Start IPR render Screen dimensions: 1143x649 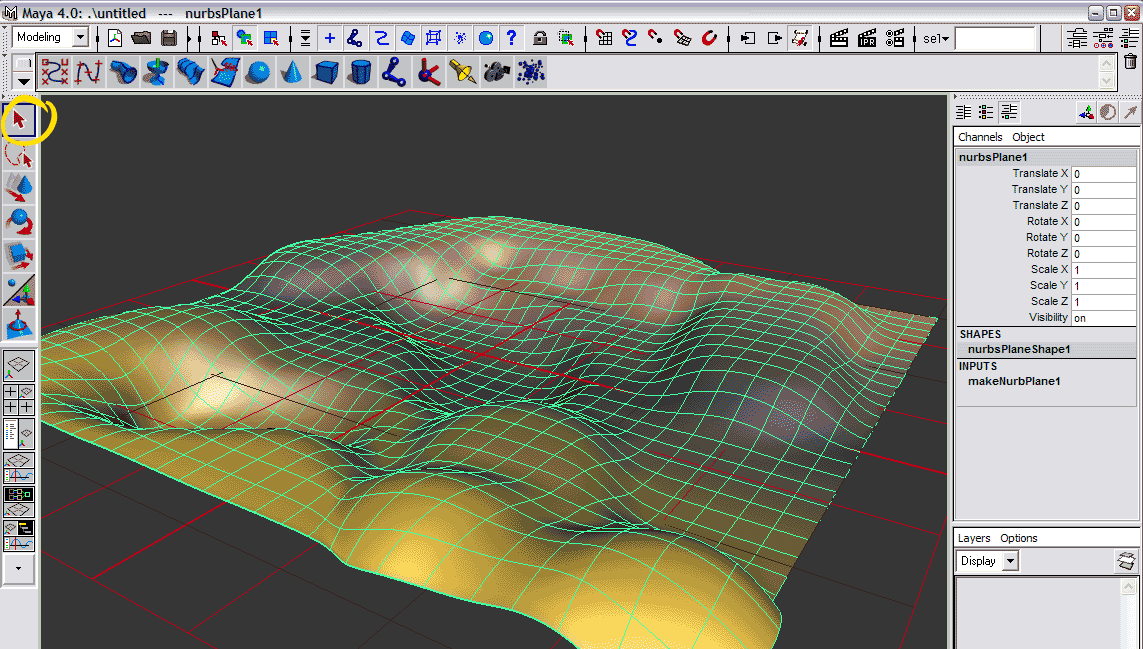point(867,38)
